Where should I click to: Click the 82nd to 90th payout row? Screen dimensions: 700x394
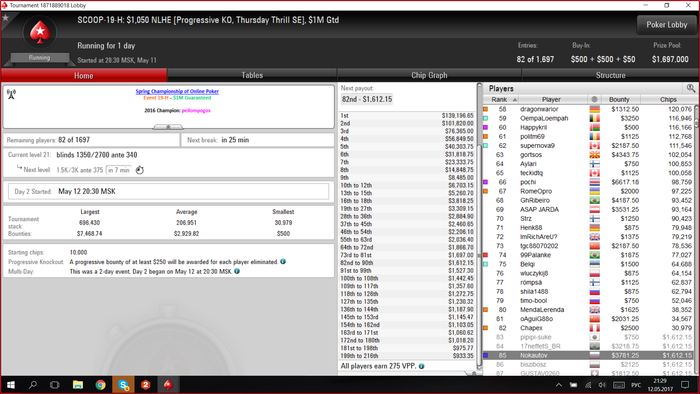coord(407,263)
